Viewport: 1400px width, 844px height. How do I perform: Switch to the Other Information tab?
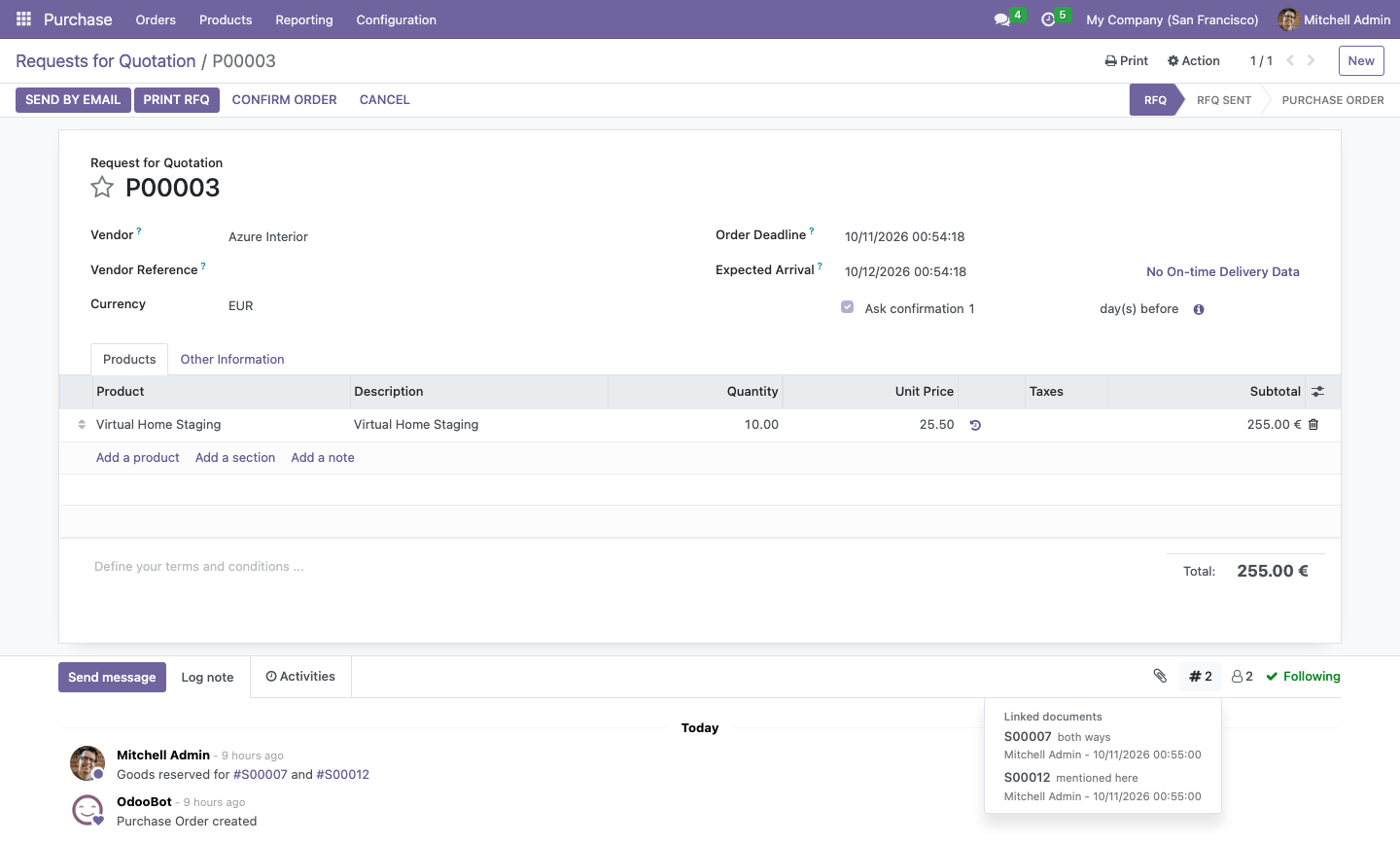pyautogui.click(x=232, y=360)
